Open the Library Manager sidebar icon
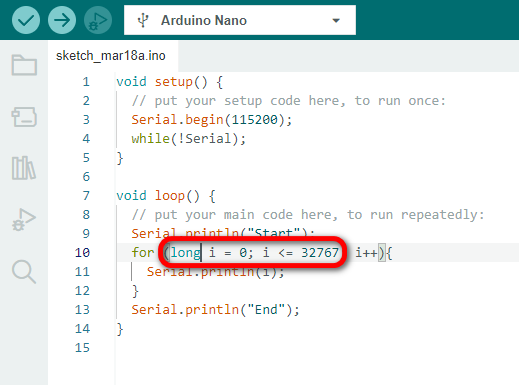The width and height of the screenshot is (519, 385). tap(24, 168)
